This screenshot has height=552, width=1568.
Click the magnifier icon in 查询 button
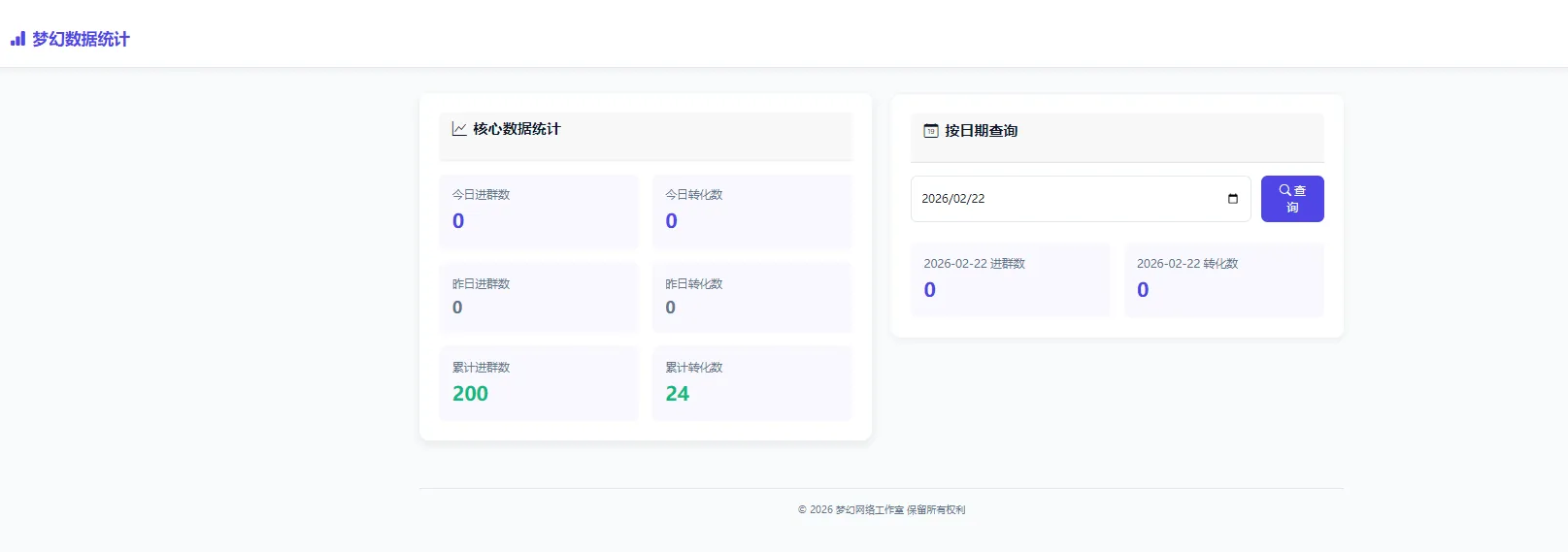(1284, 190)
